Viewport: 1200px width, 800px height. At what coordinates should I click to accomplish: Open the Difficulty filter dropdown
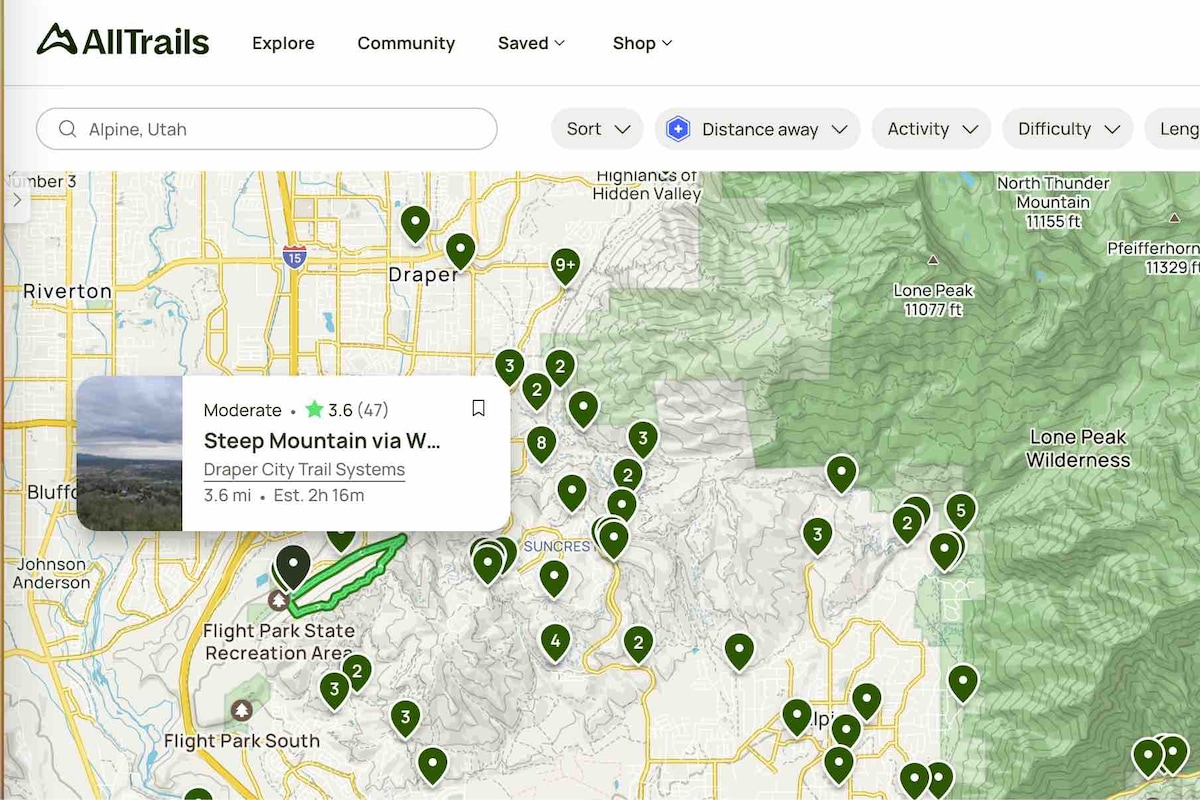[1068, 129]
